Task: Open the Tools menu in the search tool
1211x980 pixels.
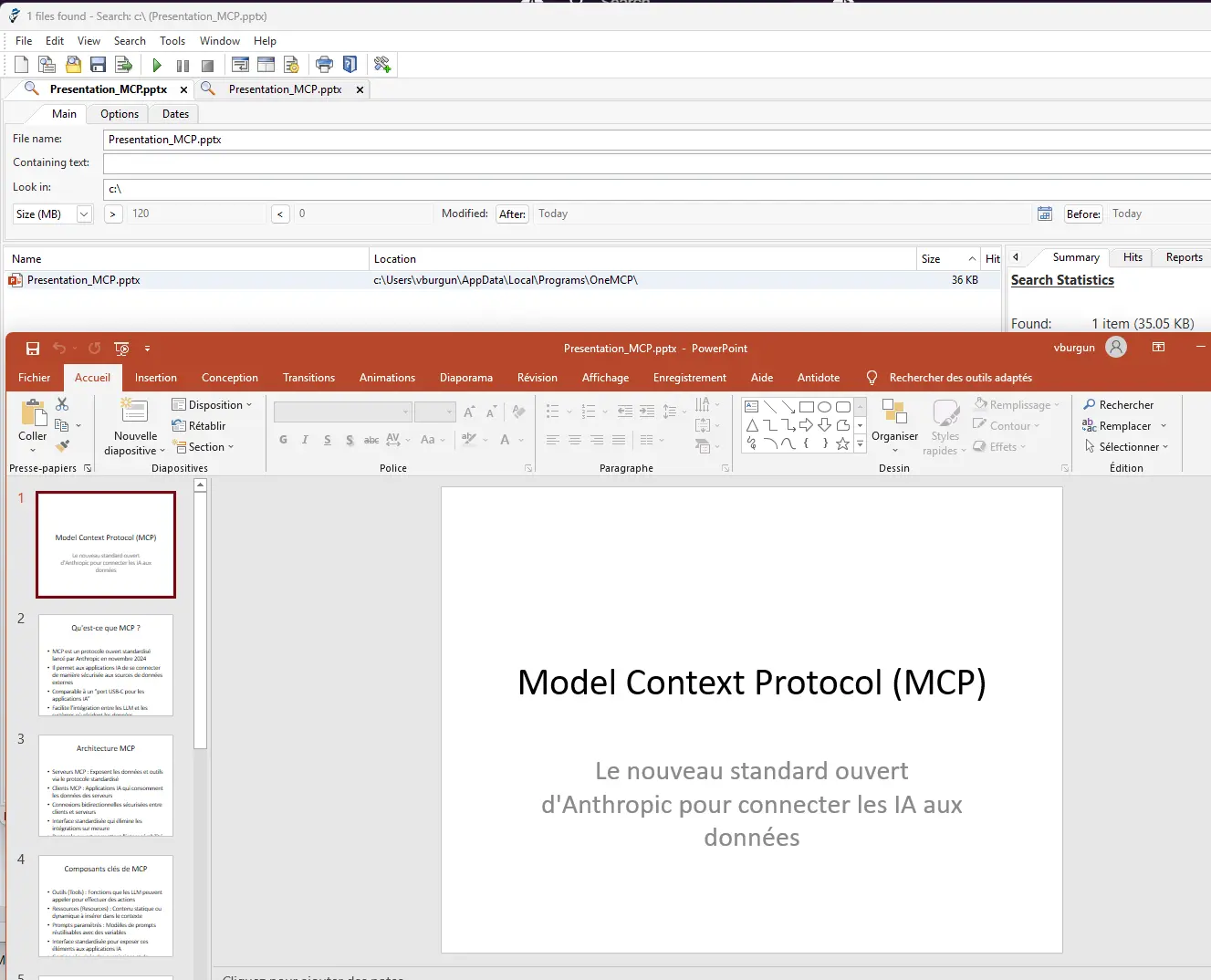Action: pyautogui.click(x=172, y=41)
